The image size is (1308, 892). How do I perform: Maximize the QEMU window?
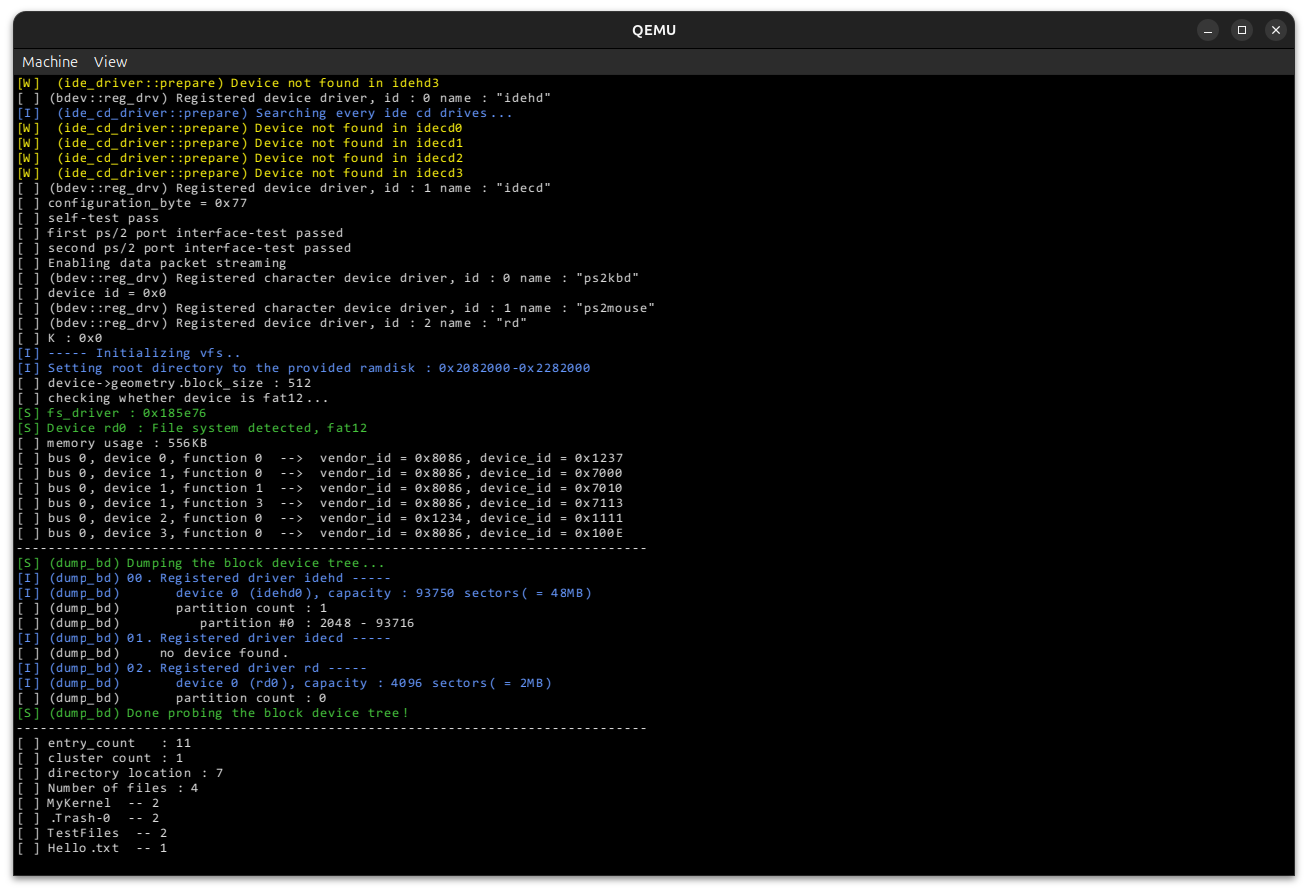point(1241,30)
